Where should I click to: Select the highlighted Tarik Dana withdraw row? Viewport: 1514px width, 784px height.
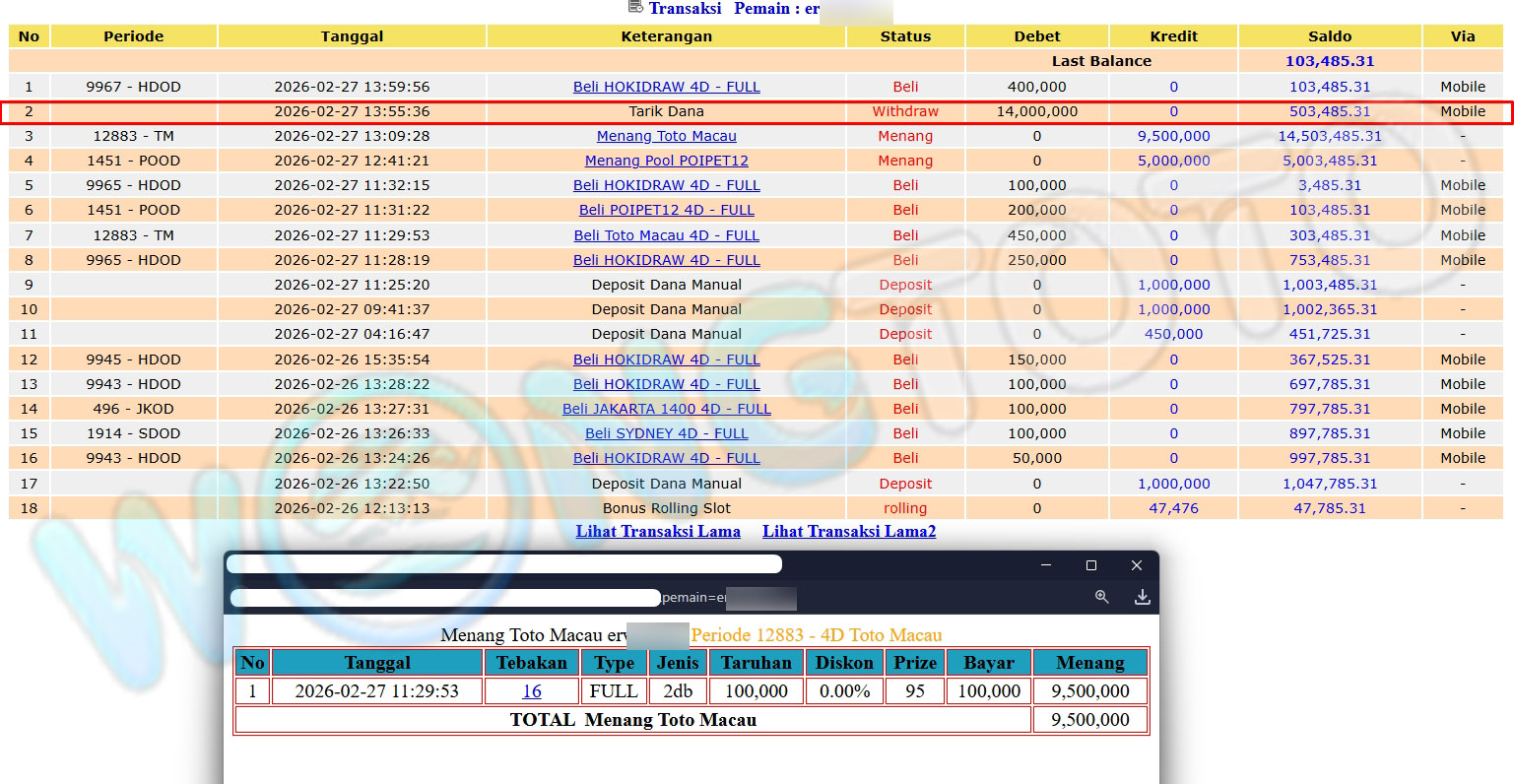tap(666, 111)
